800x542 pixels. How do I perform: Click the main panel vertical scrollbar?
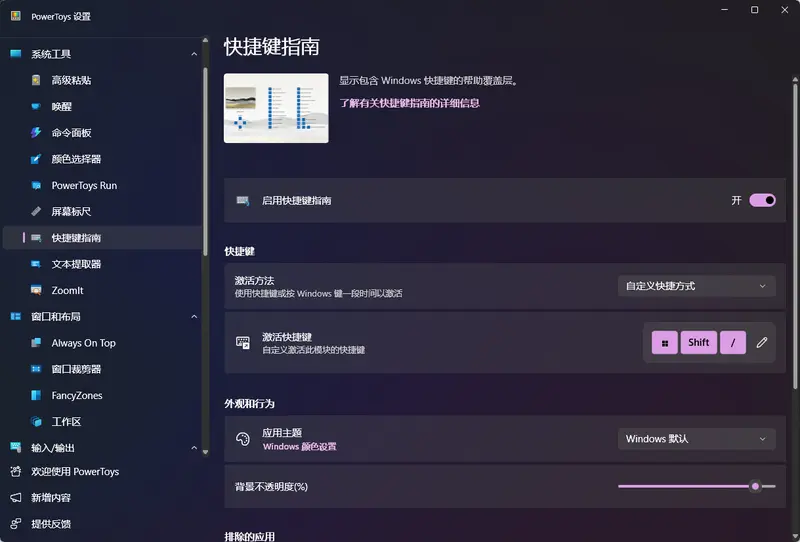point(795,235)
